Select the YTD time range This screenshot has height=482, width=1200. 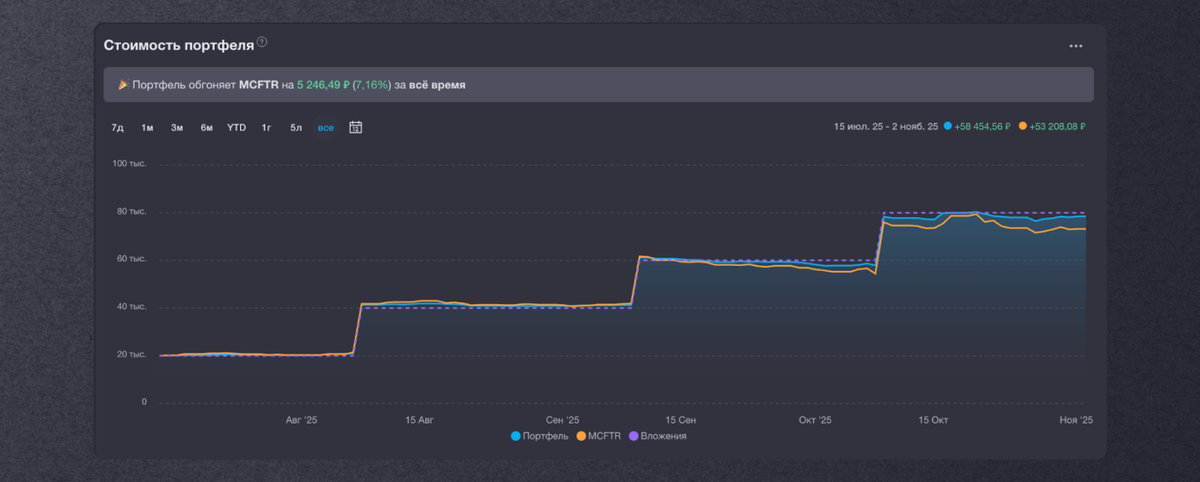click(236, 128)
